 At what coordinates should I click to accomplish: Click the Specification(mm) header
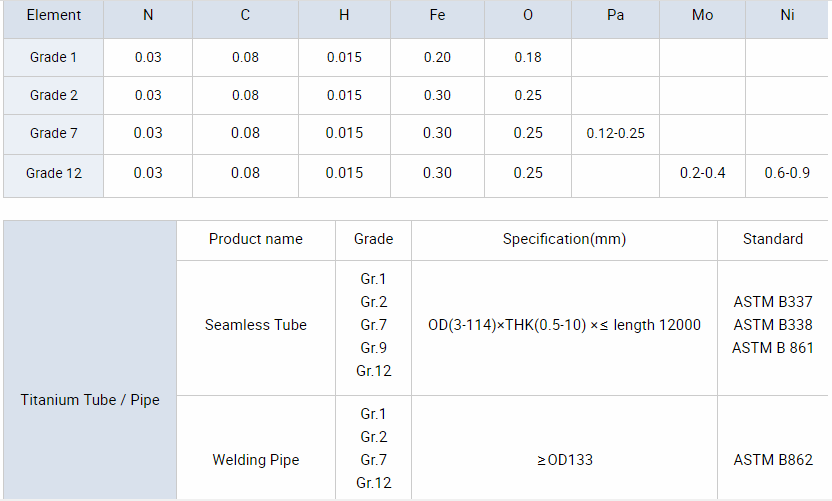click(564, 239)
